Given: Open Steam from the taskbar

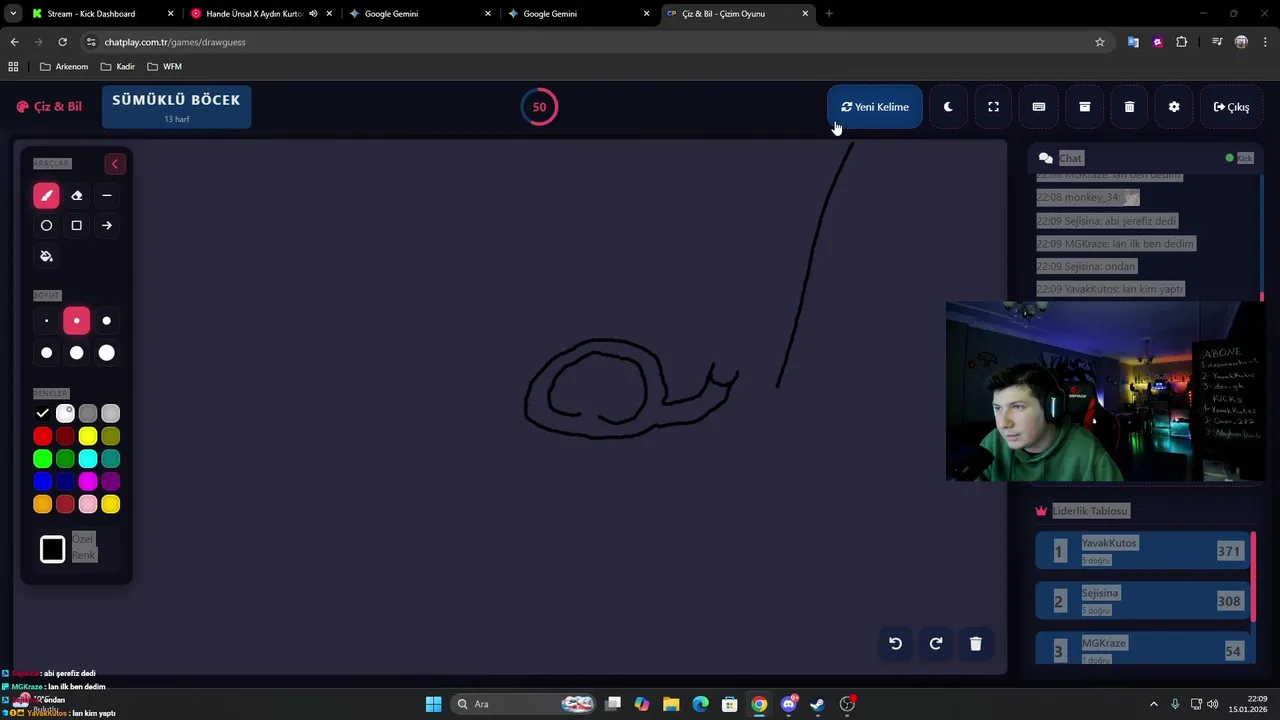Looking at the screenshot, I should [x=817, y=704].
